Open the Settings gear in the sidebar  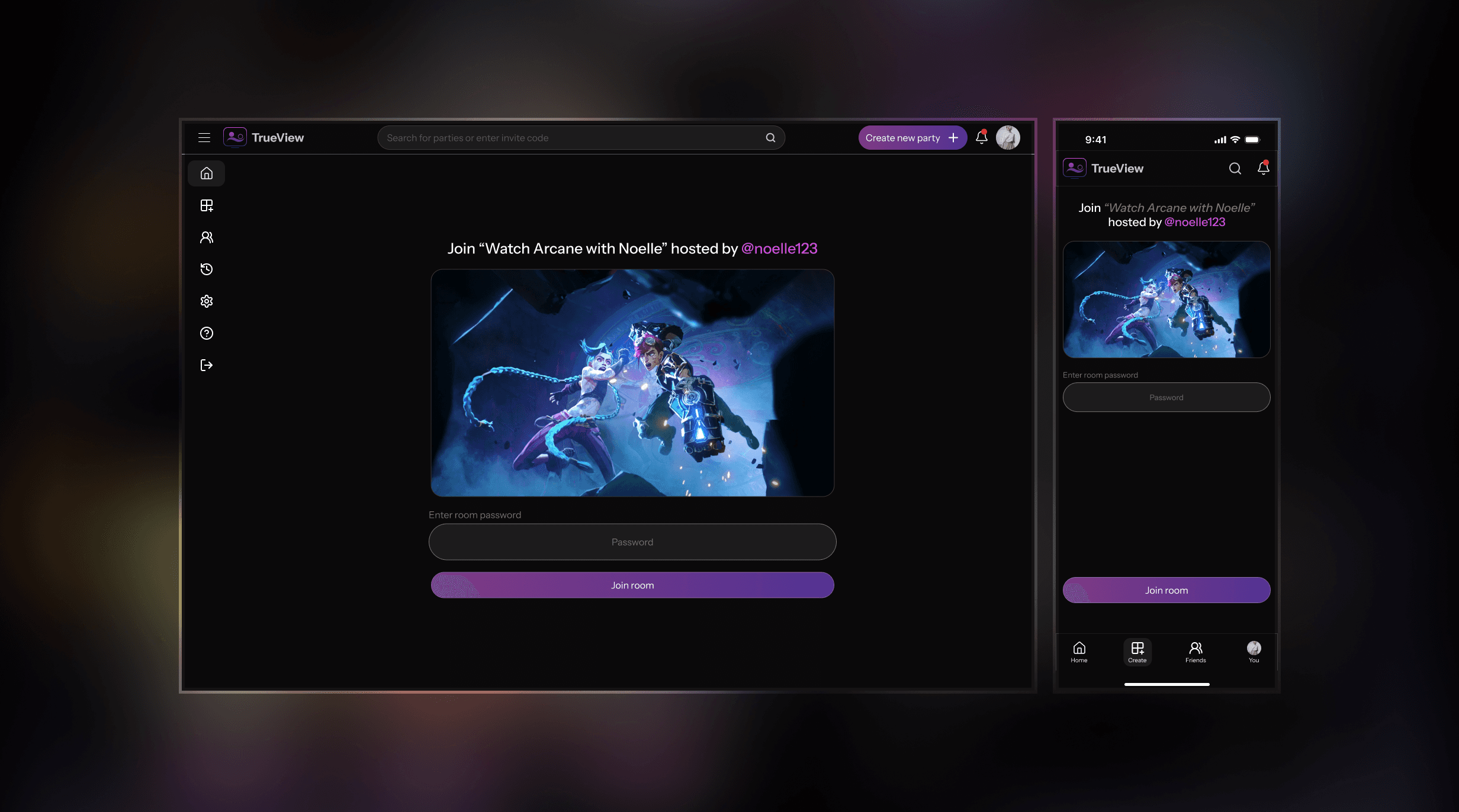click(x=207, y=301)
